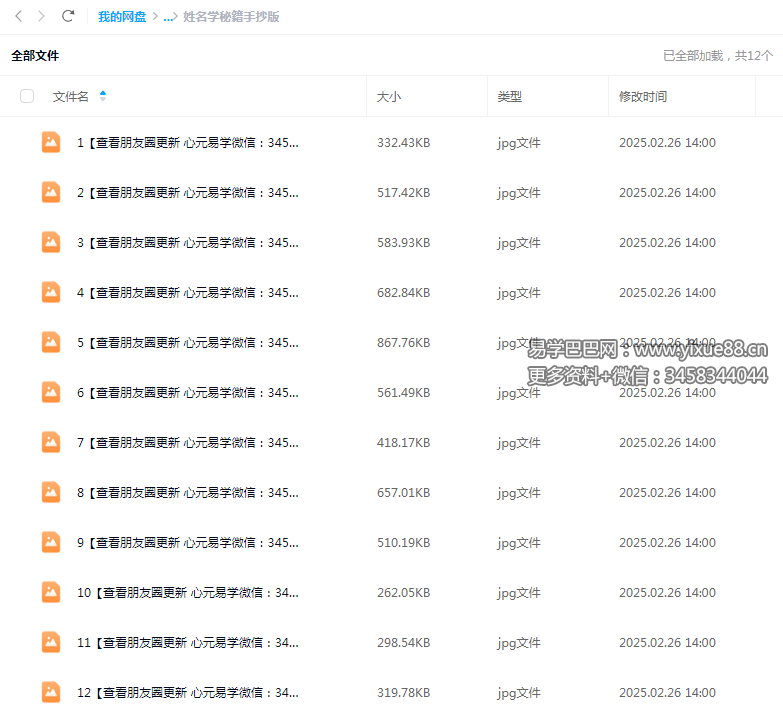Click the 姓名学秘籍手抄版 breadcrumb folder

(231, 17)
